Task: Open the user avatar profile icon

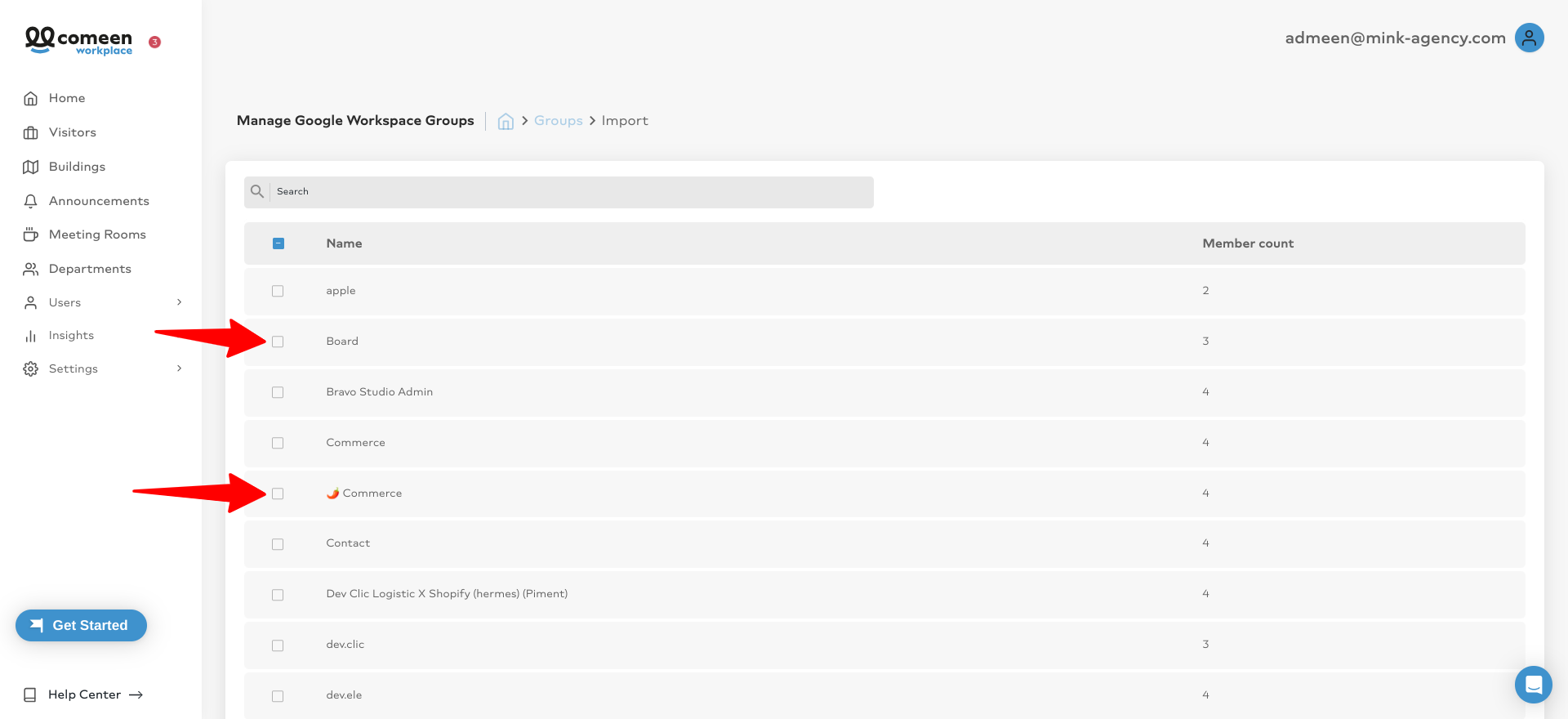Action: click(x=1529, y=38)
